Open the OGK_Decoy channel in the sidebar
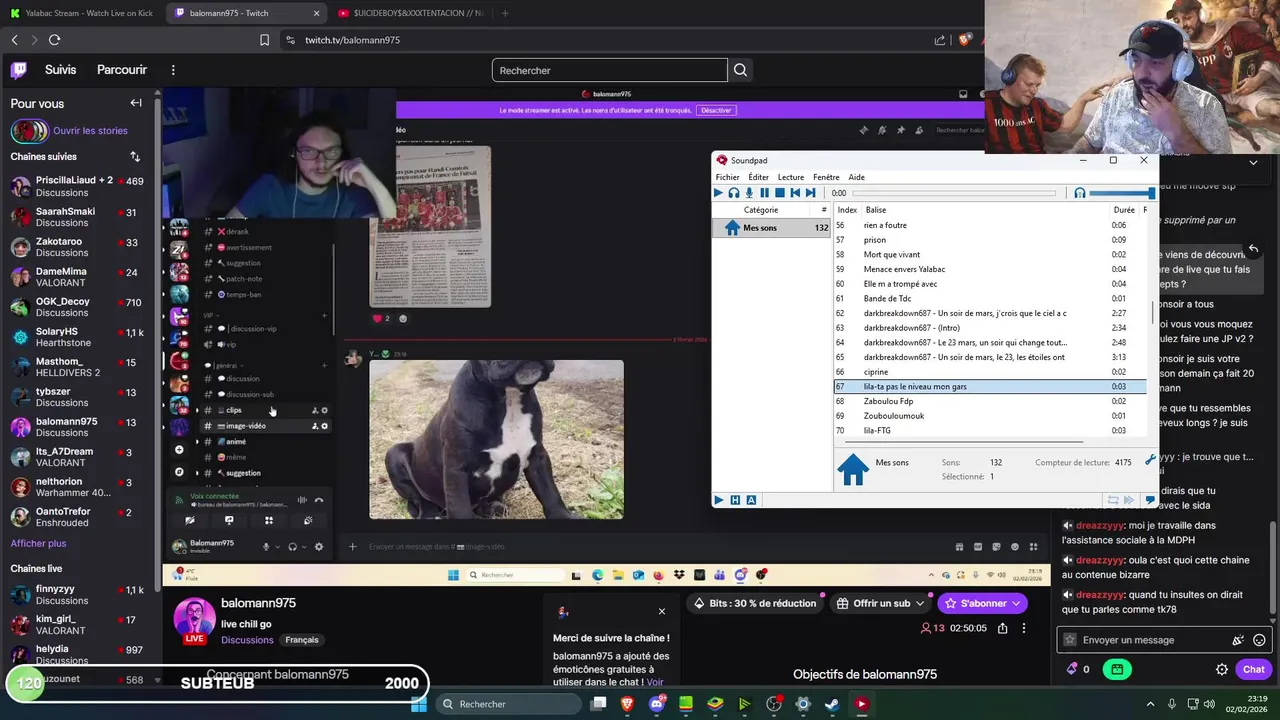The image size is (1280, 720). 78,307
